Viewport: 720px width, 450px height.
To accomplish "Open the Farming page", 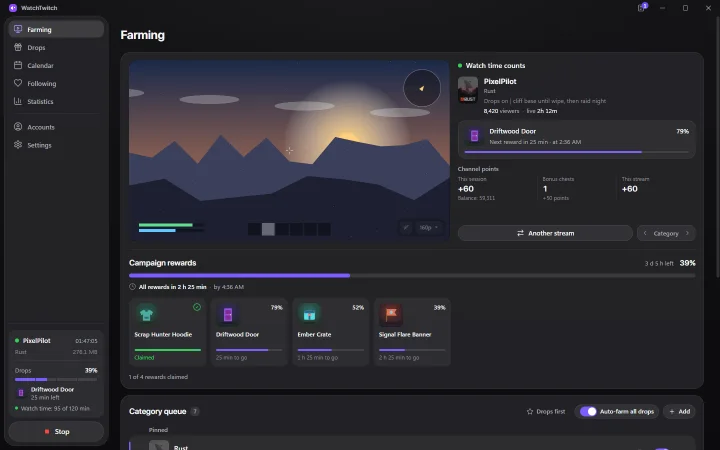I will click(56, 29).
